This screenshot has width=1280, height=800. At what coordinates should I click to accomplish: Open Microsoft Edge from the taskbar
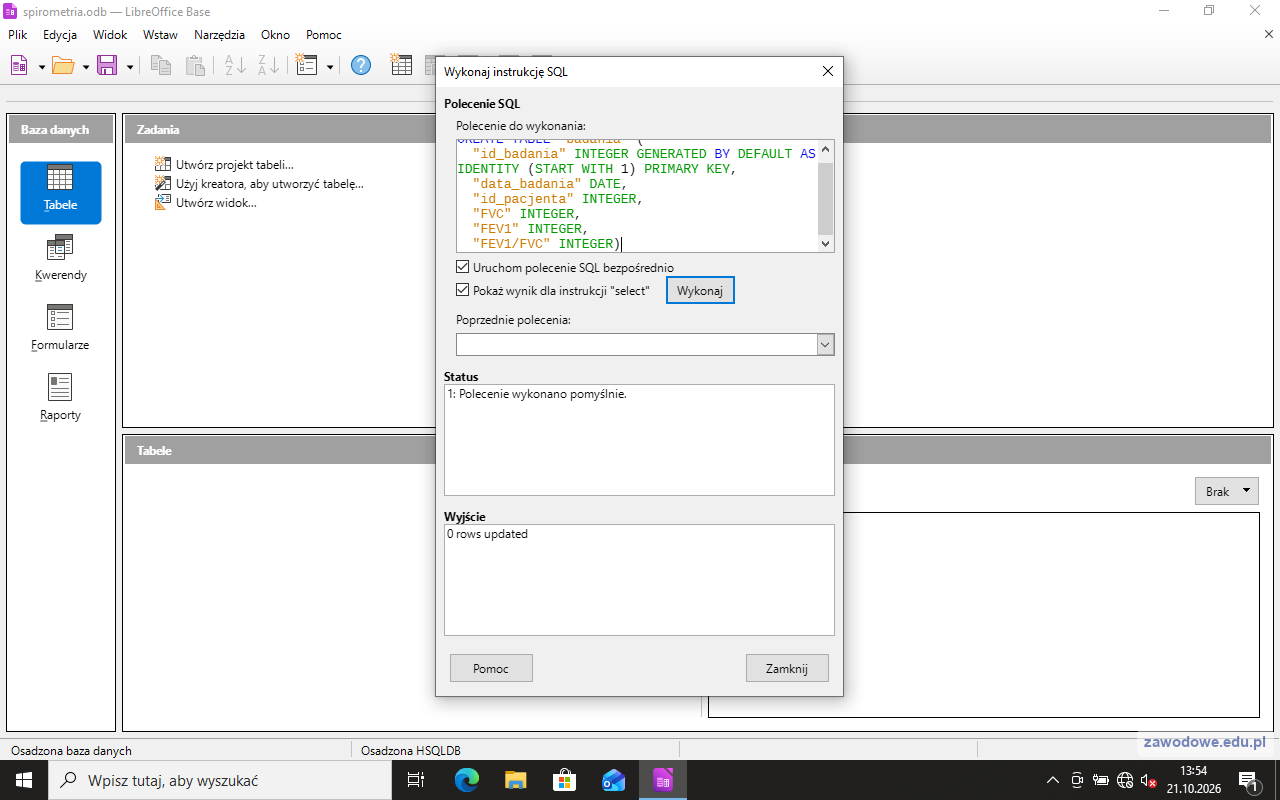pos(467,780)
